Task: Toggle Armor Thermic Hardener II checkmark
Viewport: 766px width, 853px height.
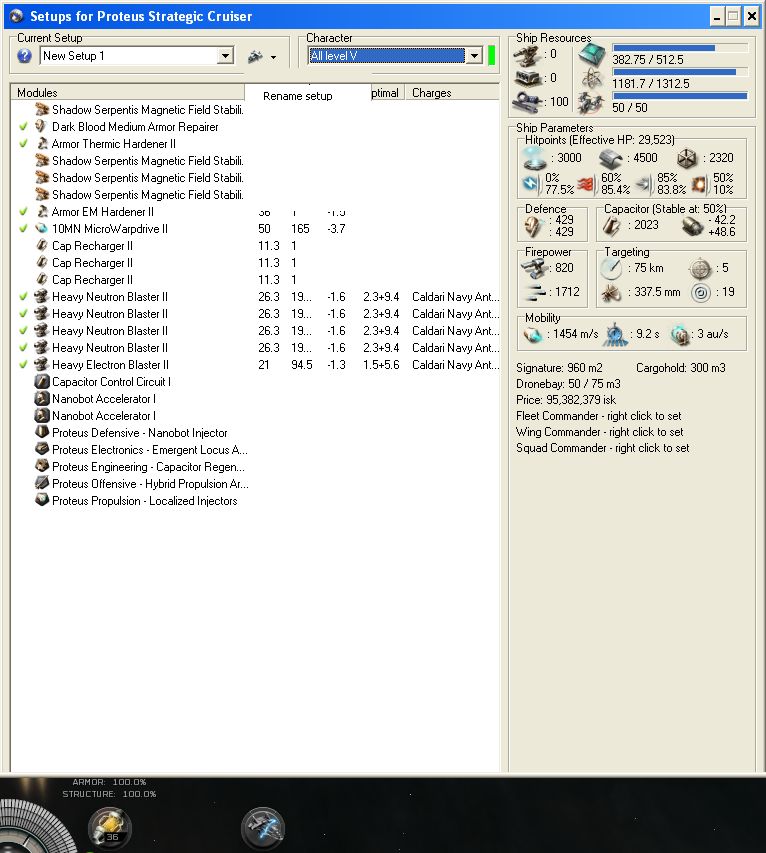Action: (x=23, y=144)
